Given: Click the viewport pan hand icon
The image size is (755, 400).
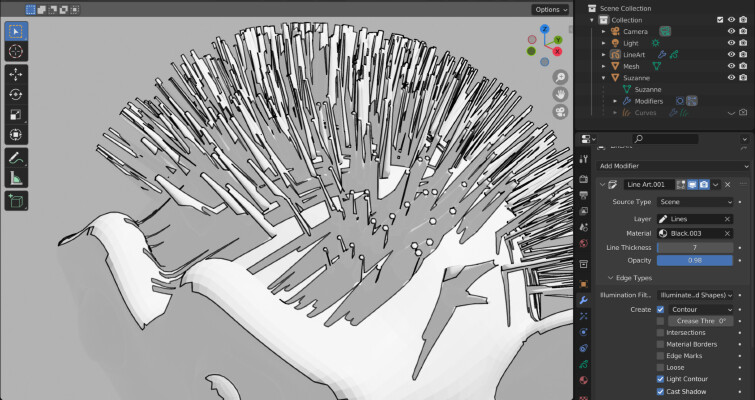Looking at the screenshot, I should click(560, 94).
